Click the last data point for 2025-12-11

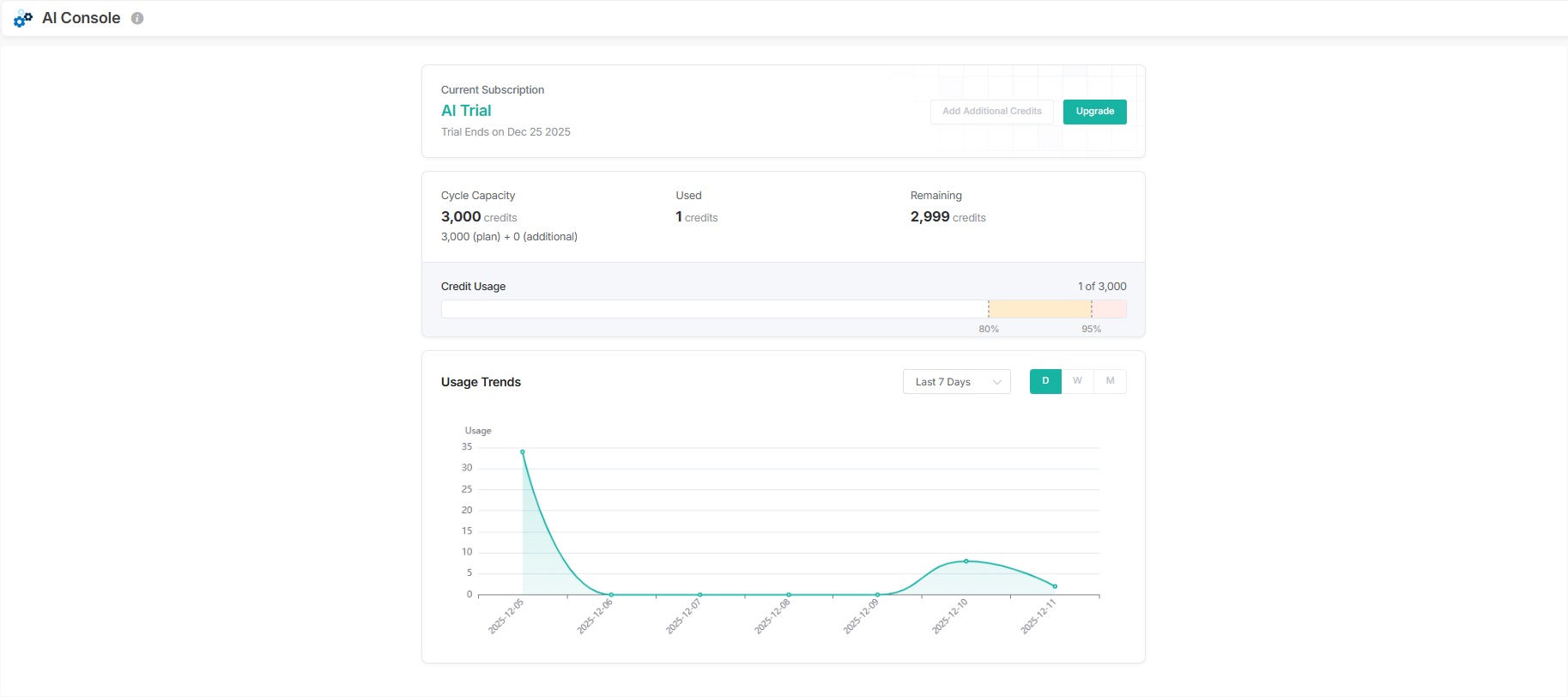coord(1055,586)
